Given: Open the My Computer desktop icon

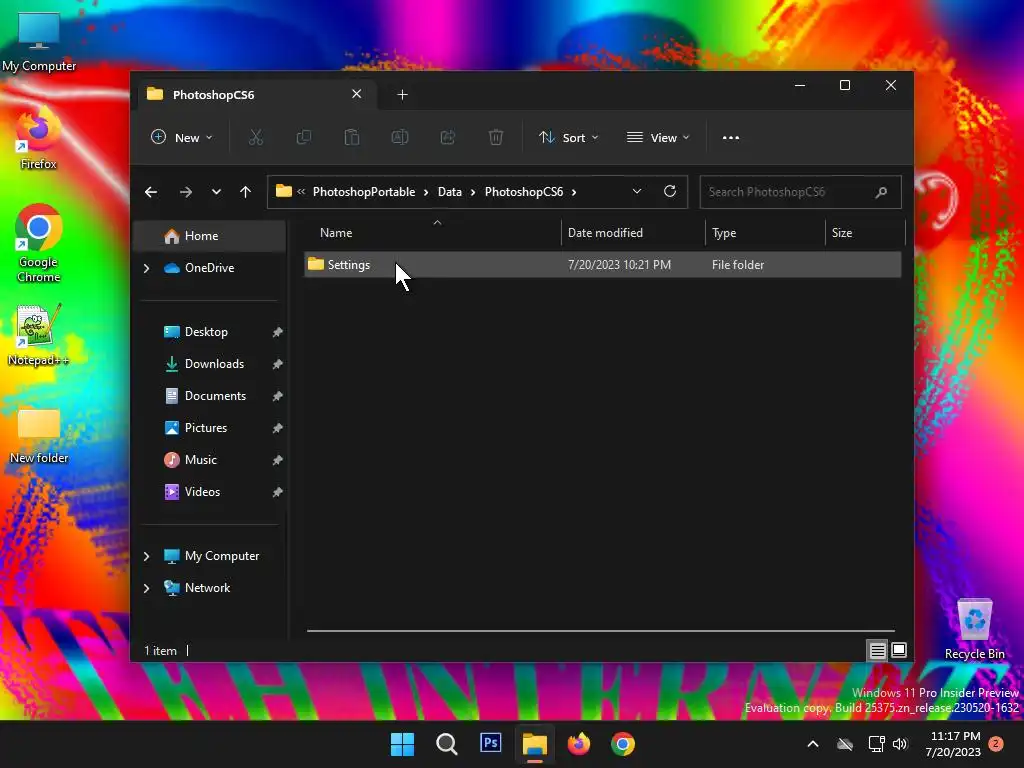Looking at the screenshot, I should pos(39,43).
